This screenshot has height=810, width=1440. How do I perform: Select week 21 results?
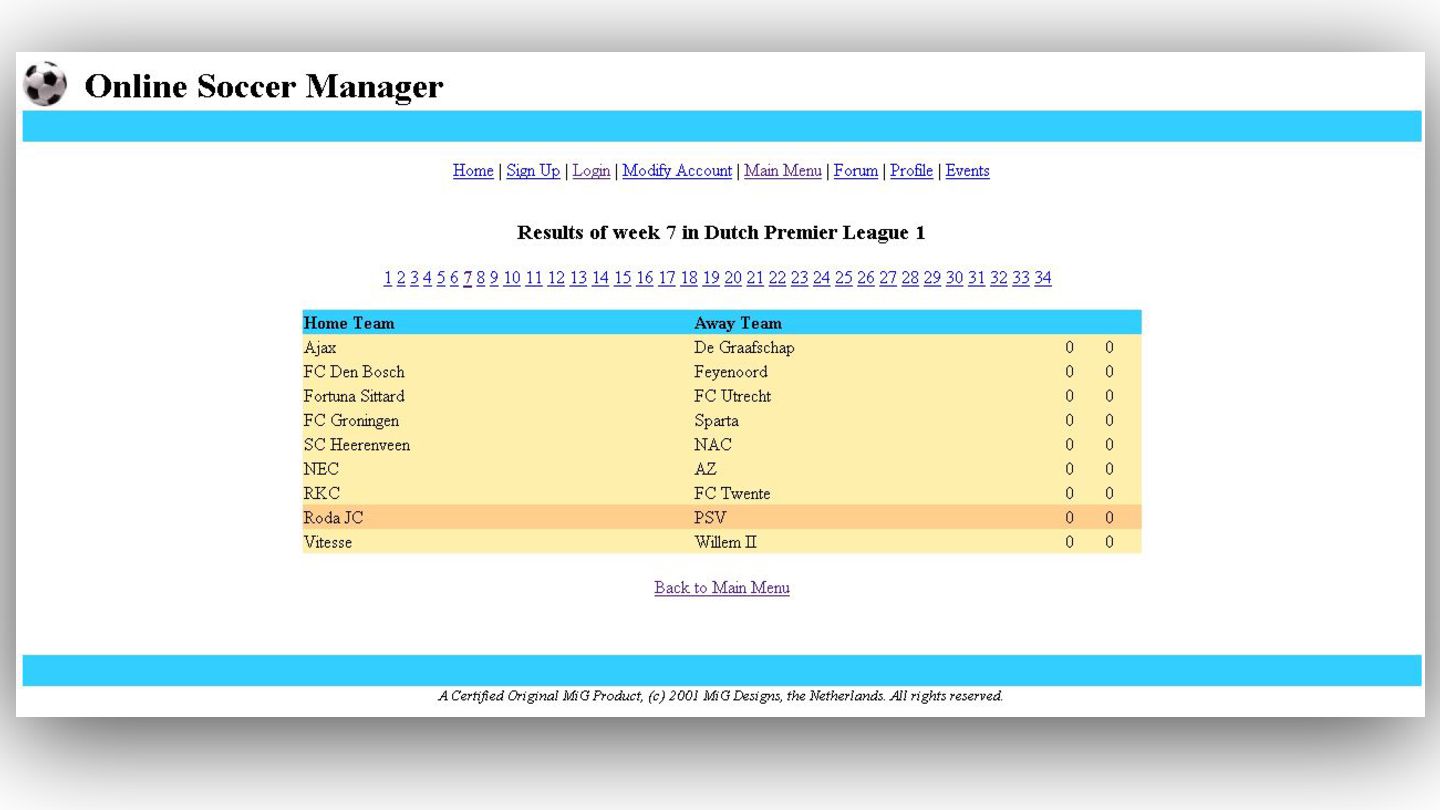tap(755, 277)
